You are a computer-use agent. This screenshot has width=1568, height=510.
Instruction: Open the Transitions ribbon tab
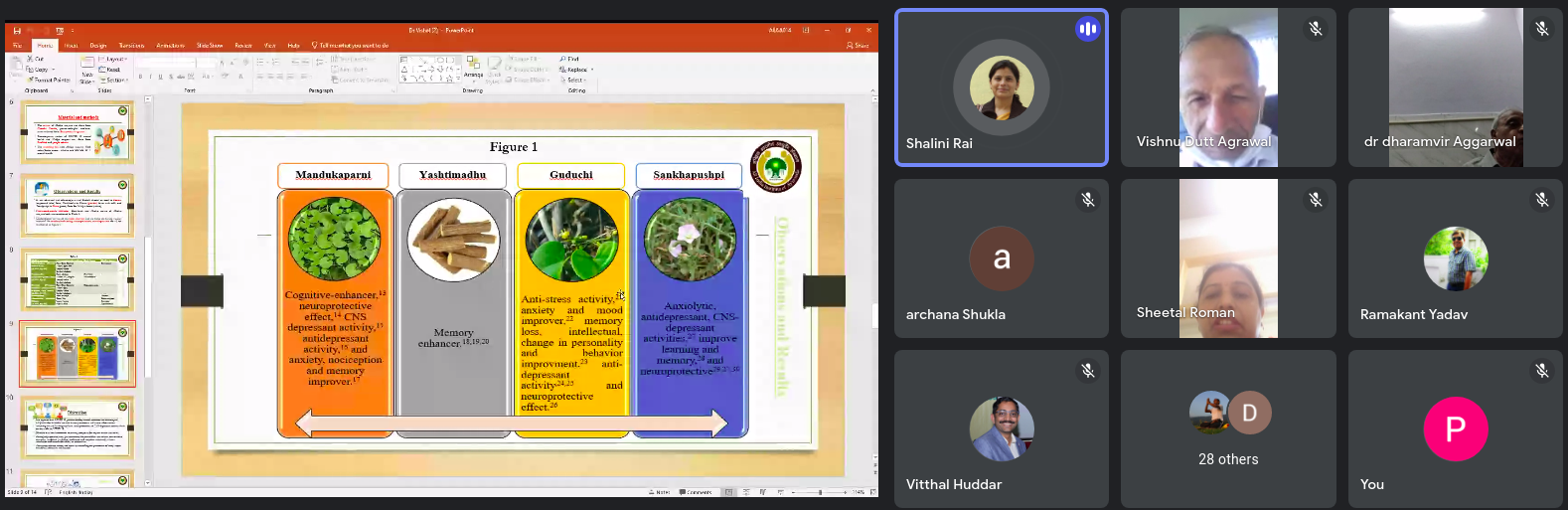point(131,46)
